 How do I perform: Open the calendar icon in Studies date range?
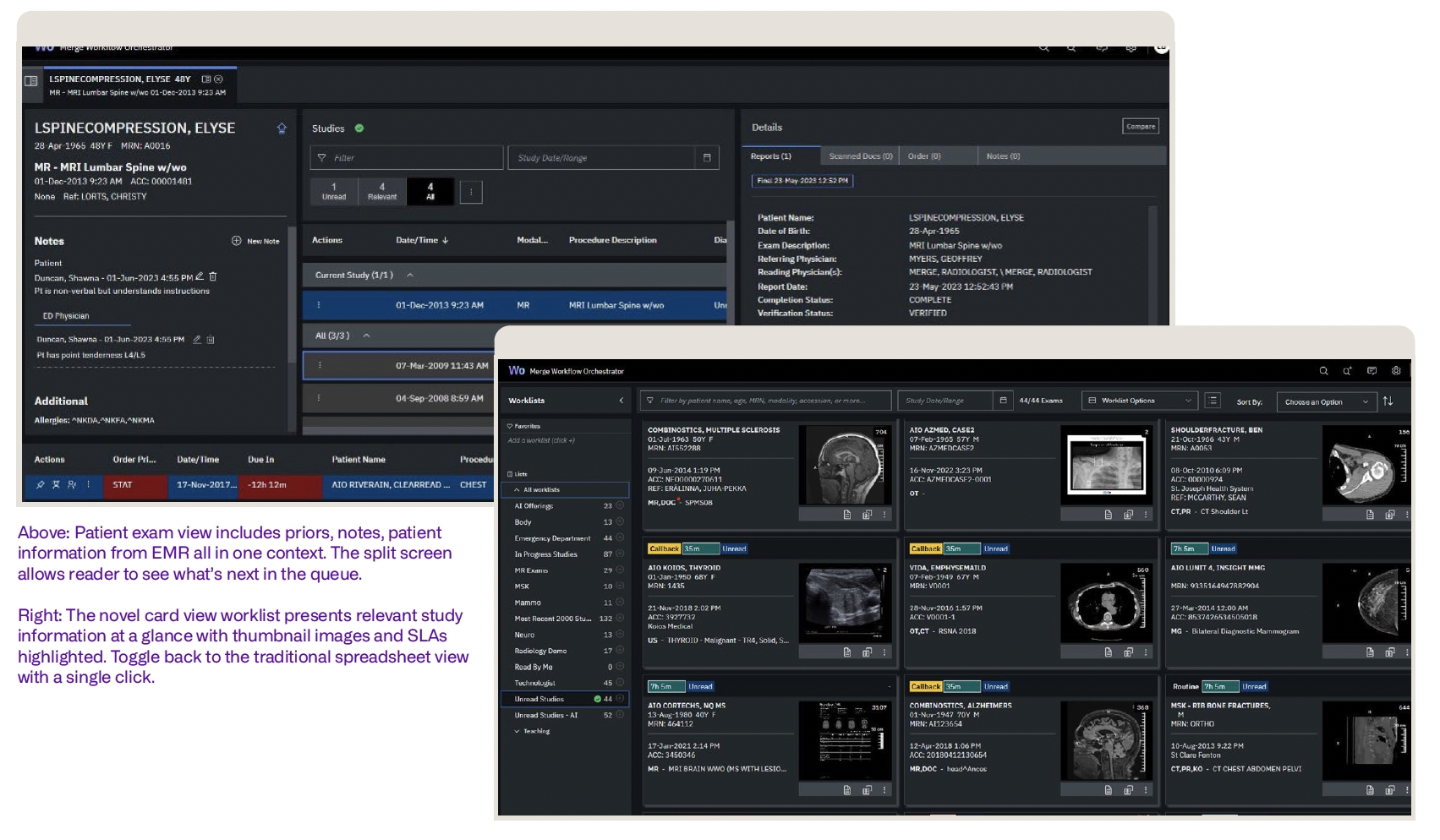click(x=707, y=158)
